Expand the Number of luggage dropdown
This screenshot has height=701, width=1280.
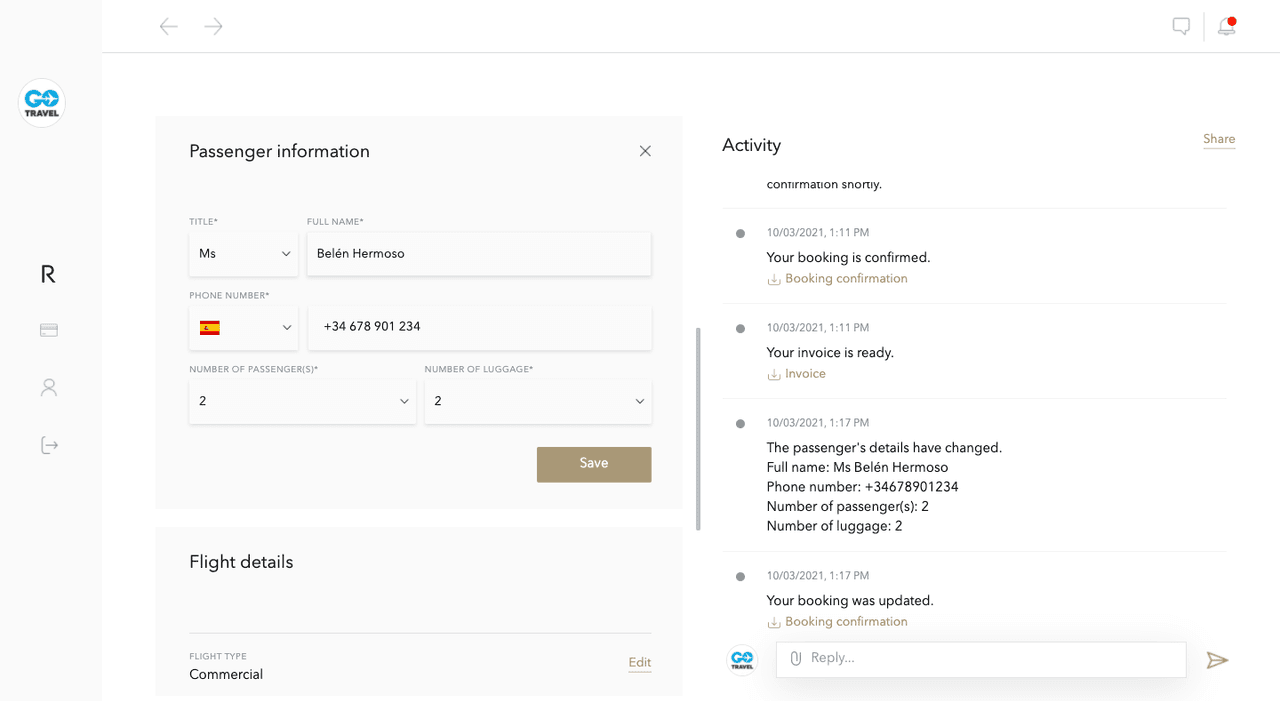point(538,402)
